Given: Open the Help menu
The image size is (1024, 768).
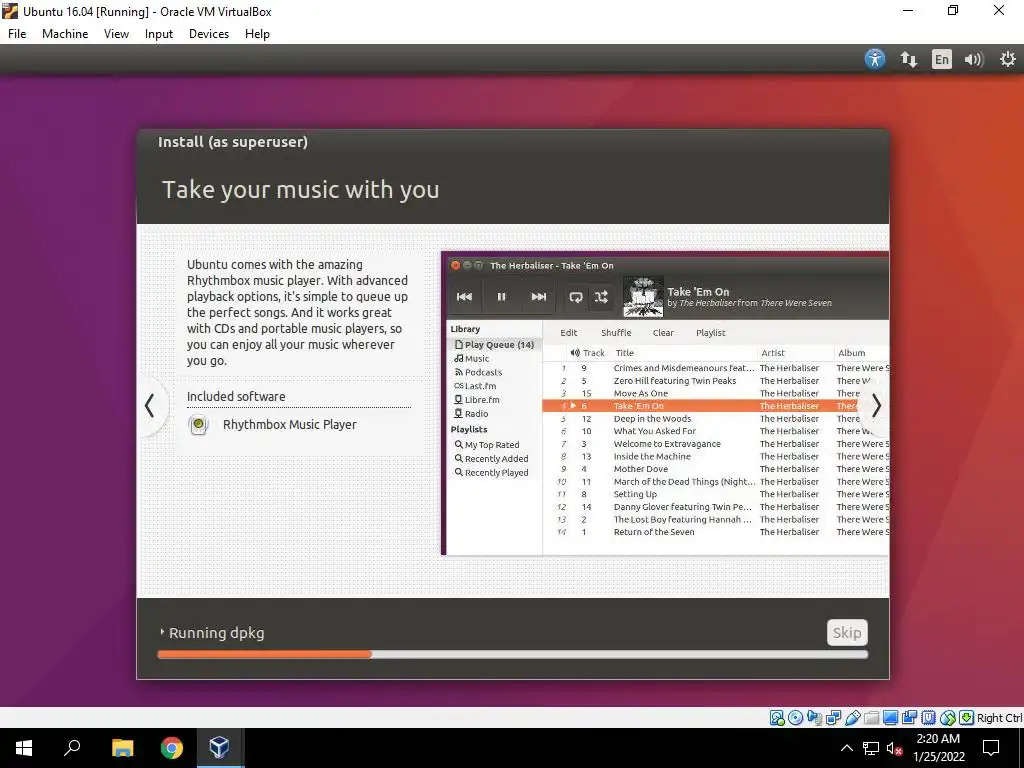Looking at the screenshot, I should pyautogui.click(x=257, y=34).
